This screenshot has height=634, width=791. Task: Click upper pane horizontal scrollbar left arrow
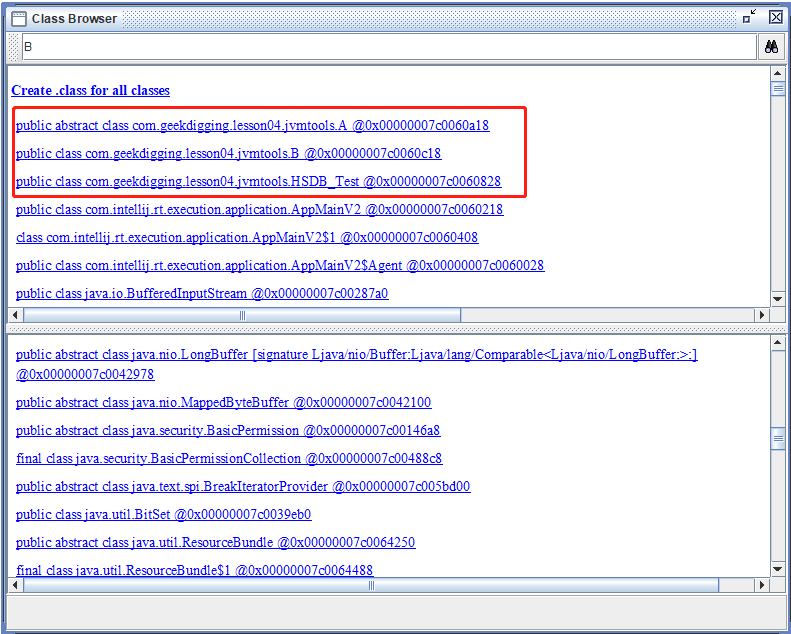click(x=15, y=315)
